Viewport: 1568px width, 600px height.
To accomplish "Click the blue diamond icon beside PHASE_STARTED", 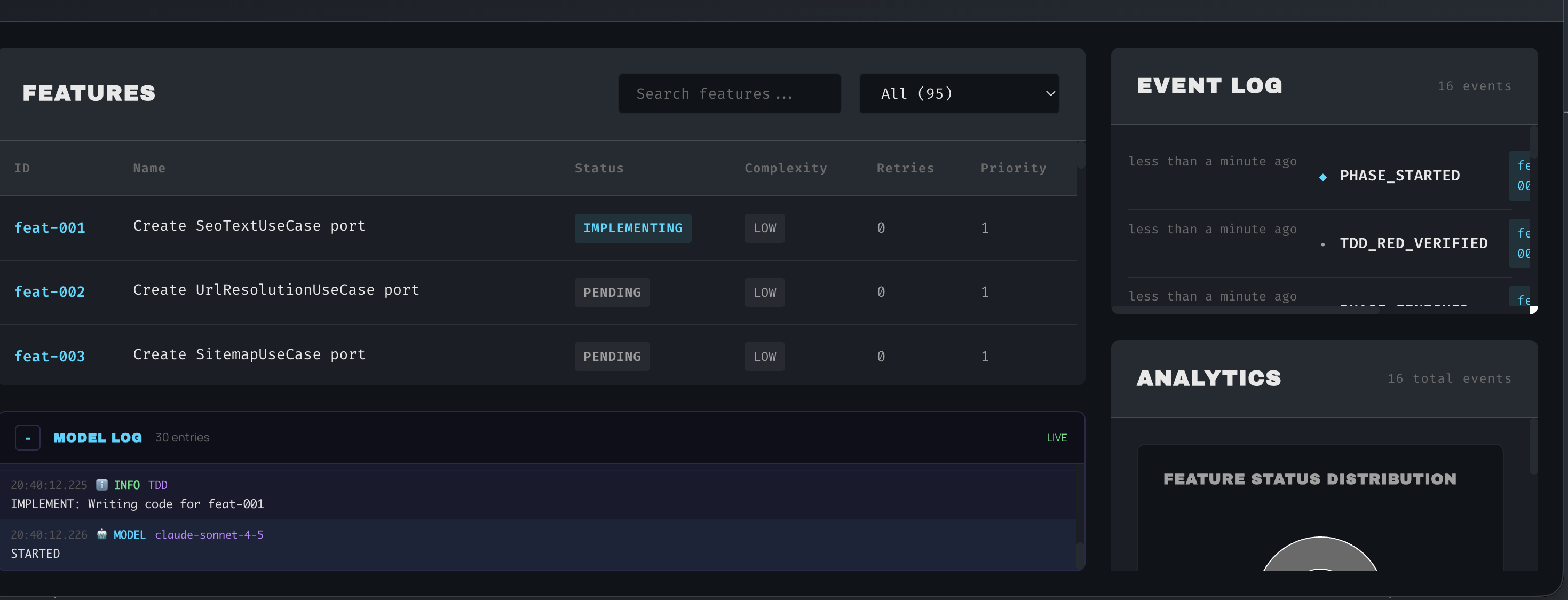I will (x=1322, y=177).
